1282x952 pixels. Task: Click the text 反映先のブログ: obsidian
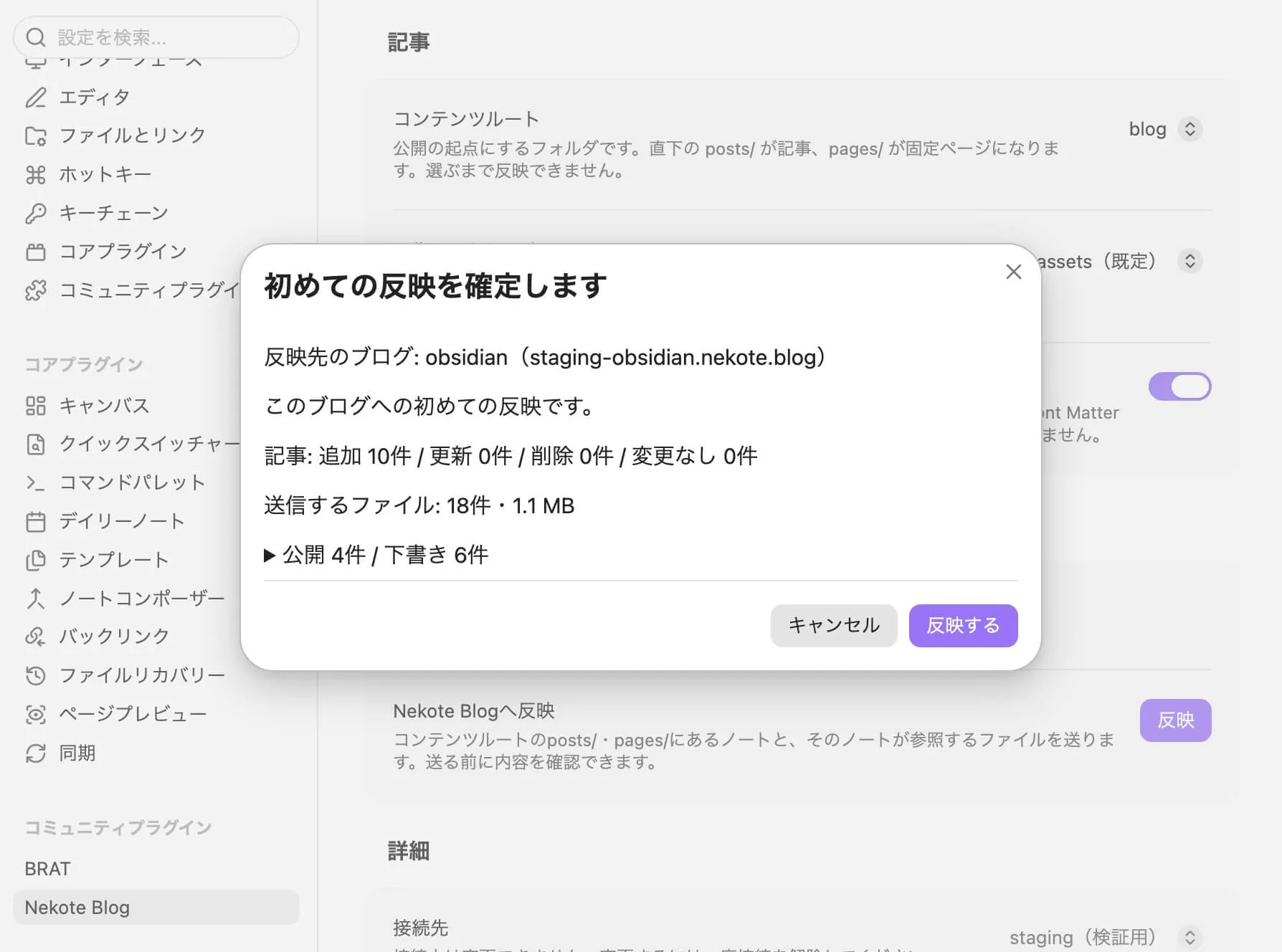[x=387, y=357]
